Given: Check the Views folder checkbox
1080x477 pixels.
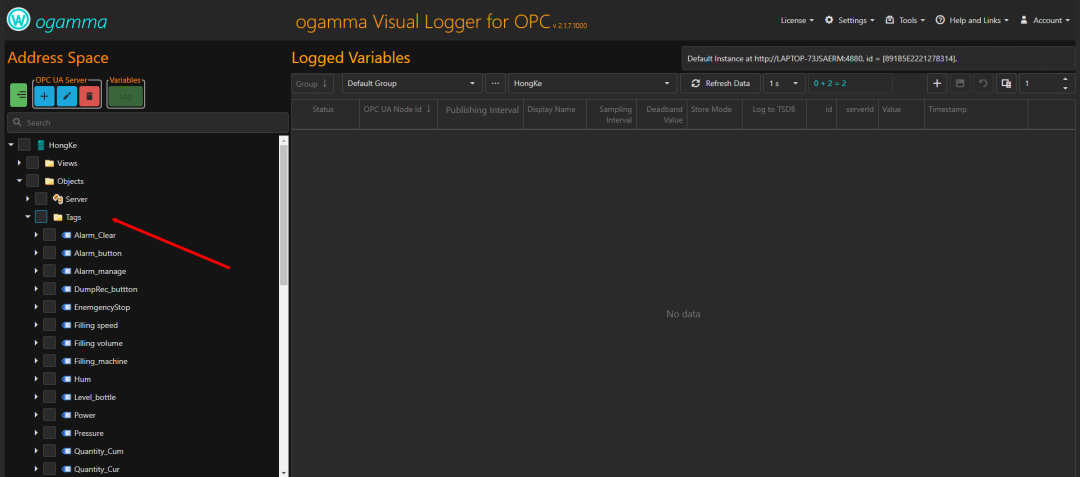Looking at the screenshot, I should pos(32,163).
